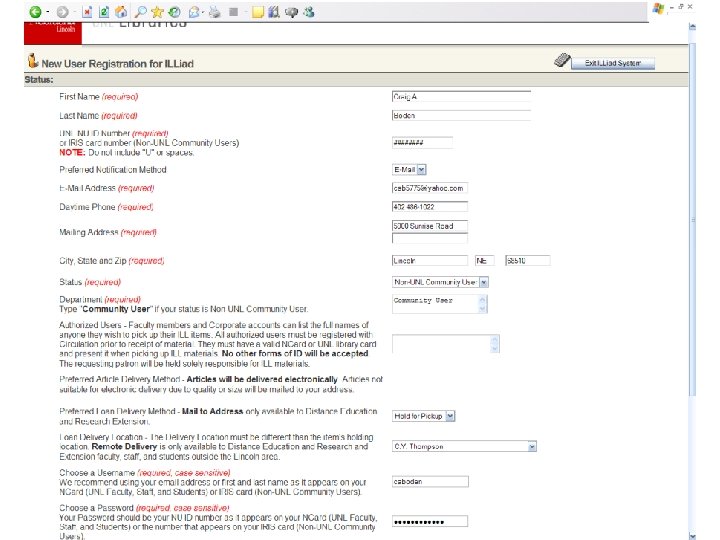This screenshot has width=720, height=540.
Task: Click the Department box scroll-down arrow
Action: (x=482, y=309)
